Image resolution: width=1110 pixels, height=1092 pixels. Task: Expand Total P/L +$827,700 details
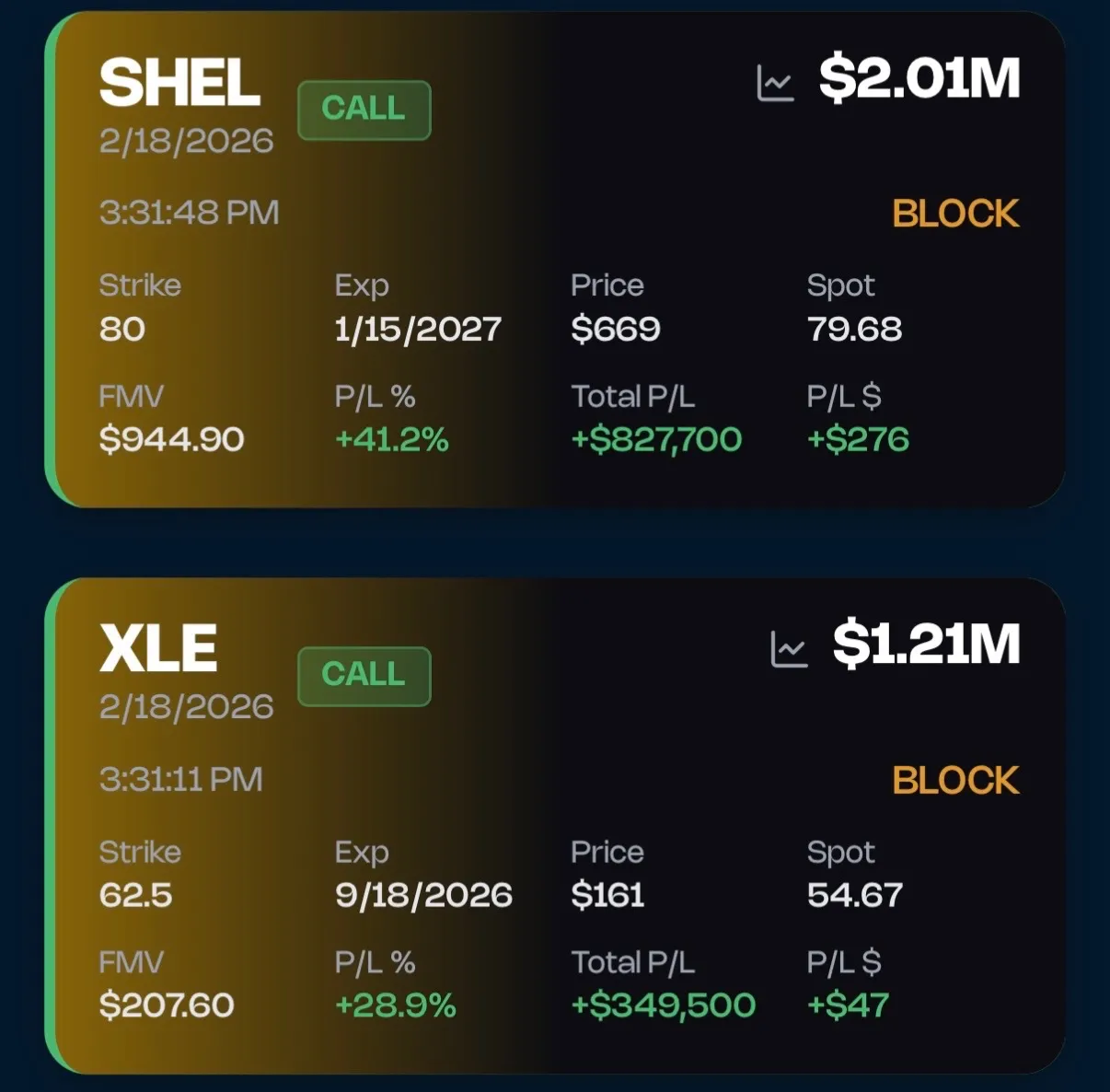(x=656, y=440)
